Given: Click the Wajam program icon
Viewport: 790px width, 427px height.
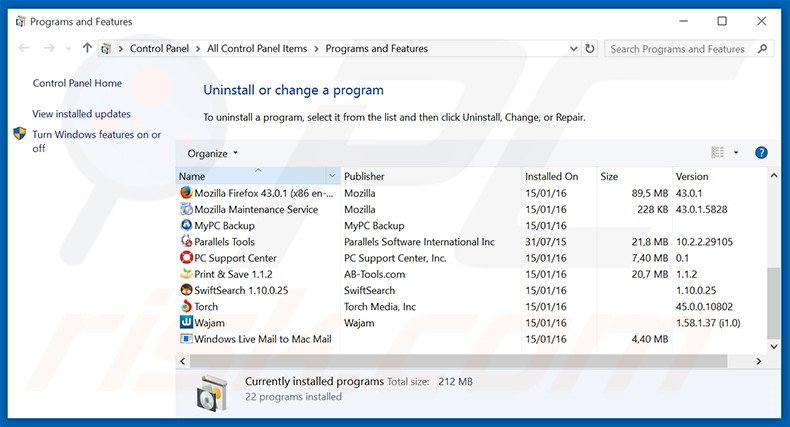Looking at the screenshot, I should tap(186, 322).
